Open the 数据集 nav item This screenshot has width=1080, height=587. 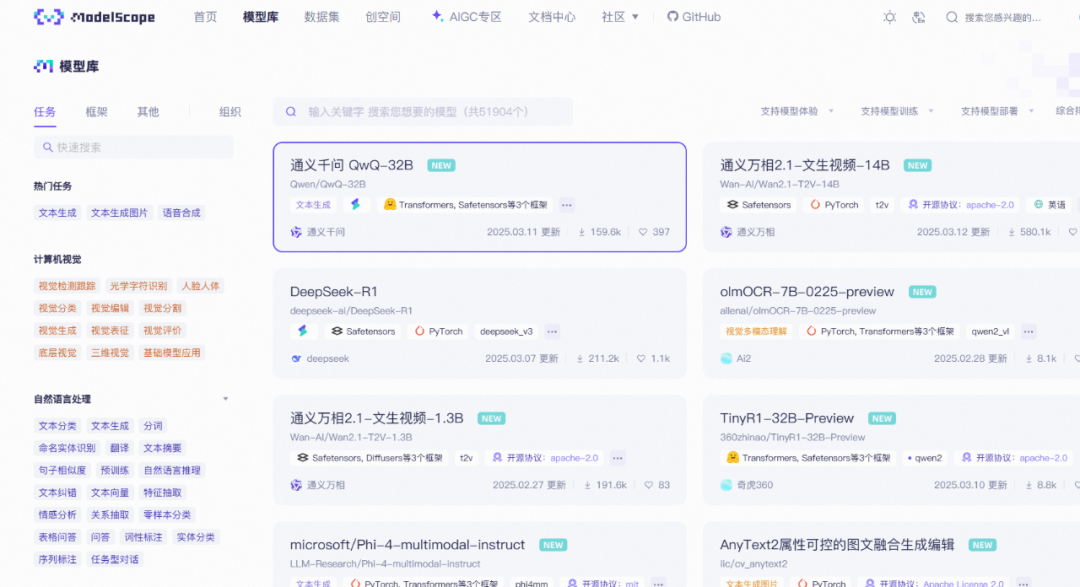tap(322, 17)
